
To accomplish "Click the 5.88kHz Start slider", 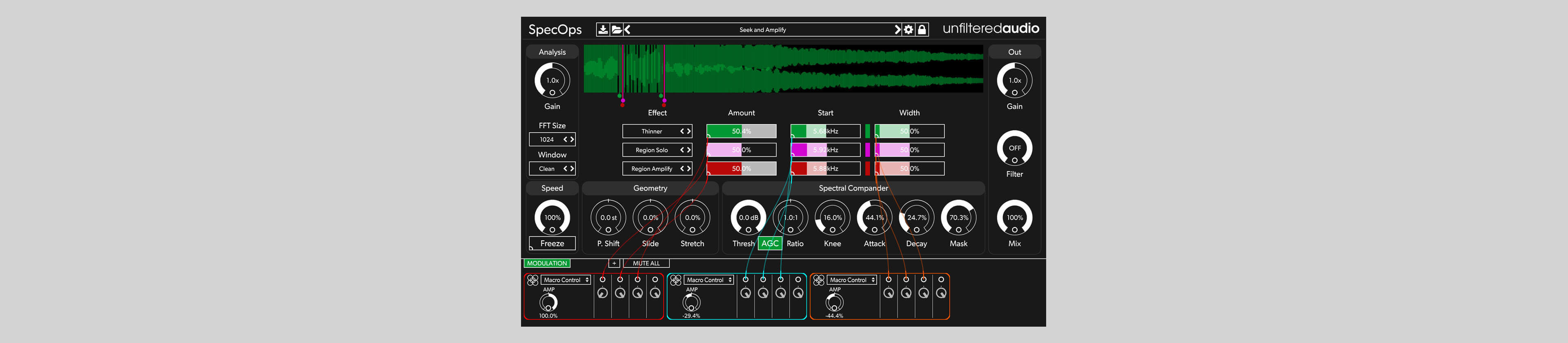I will [x=825, y=169].
